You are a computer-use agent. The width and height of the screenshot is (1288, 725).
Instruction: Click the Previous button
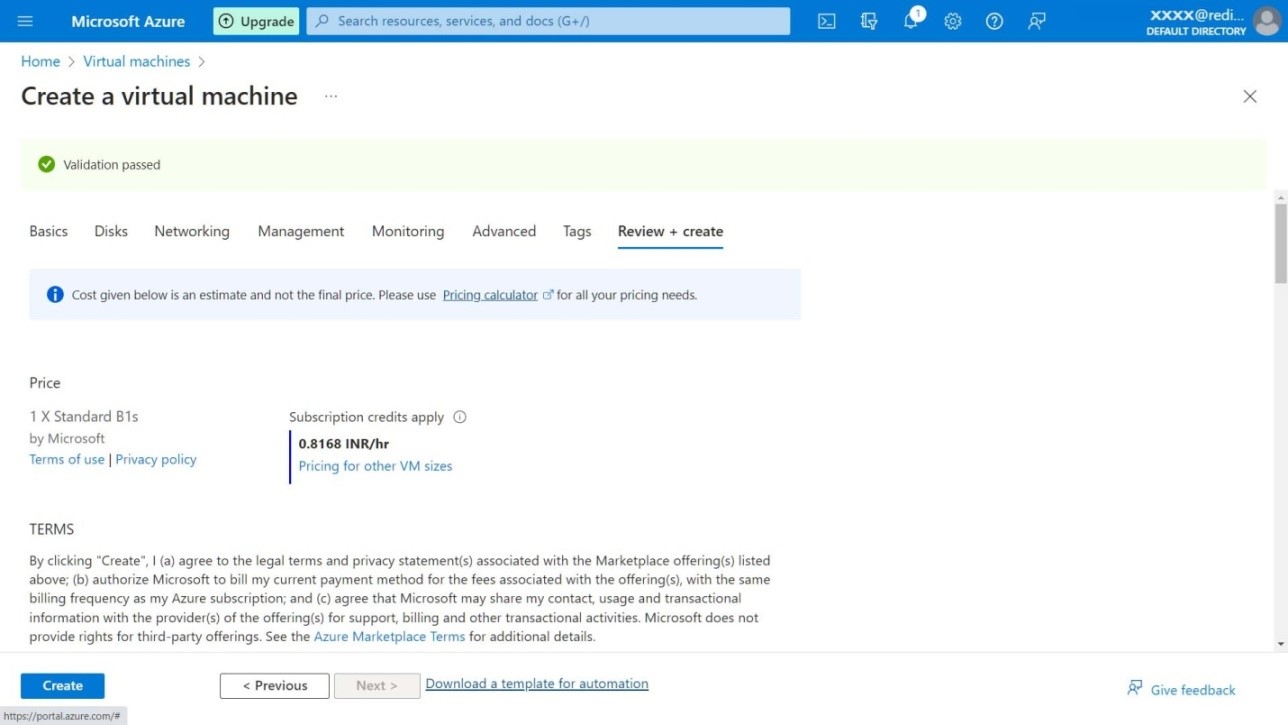pos(274,686)
